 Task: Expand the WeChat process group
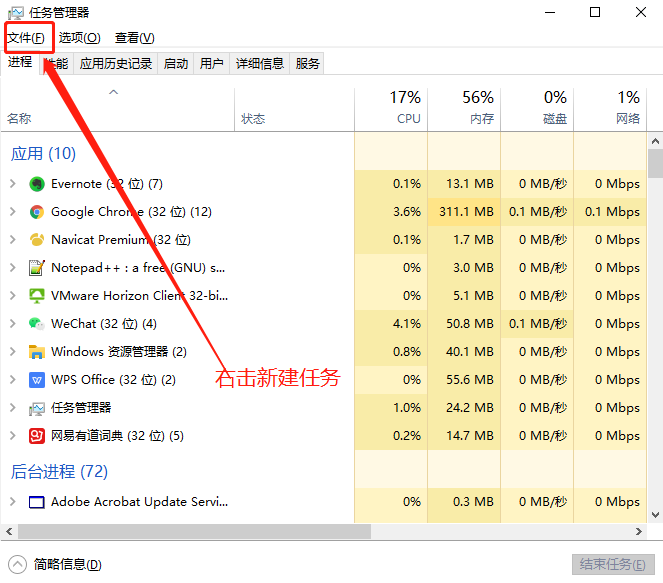tap(13, 324)
